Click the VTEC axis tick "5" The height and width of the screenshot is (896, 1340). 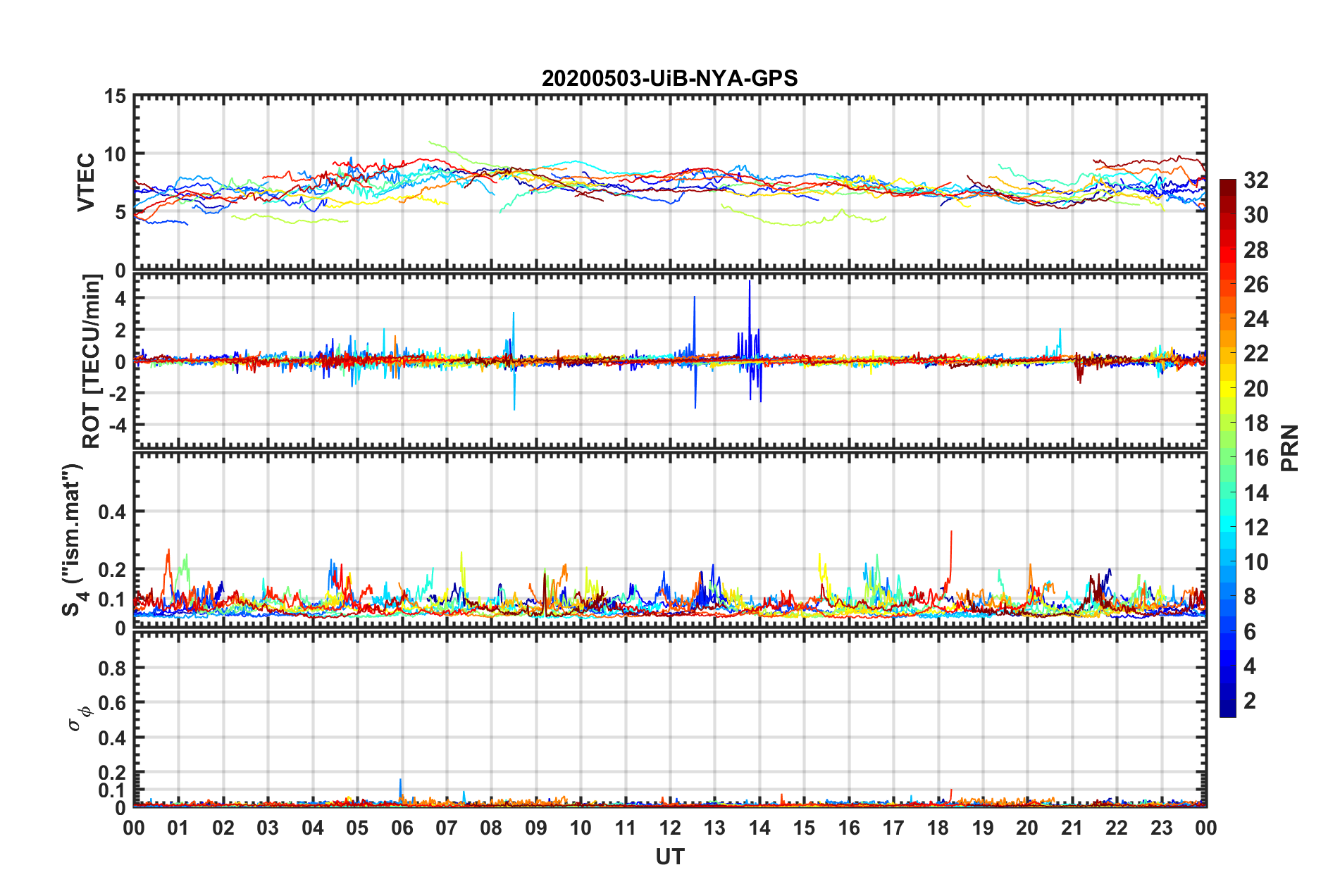[120, 212]
